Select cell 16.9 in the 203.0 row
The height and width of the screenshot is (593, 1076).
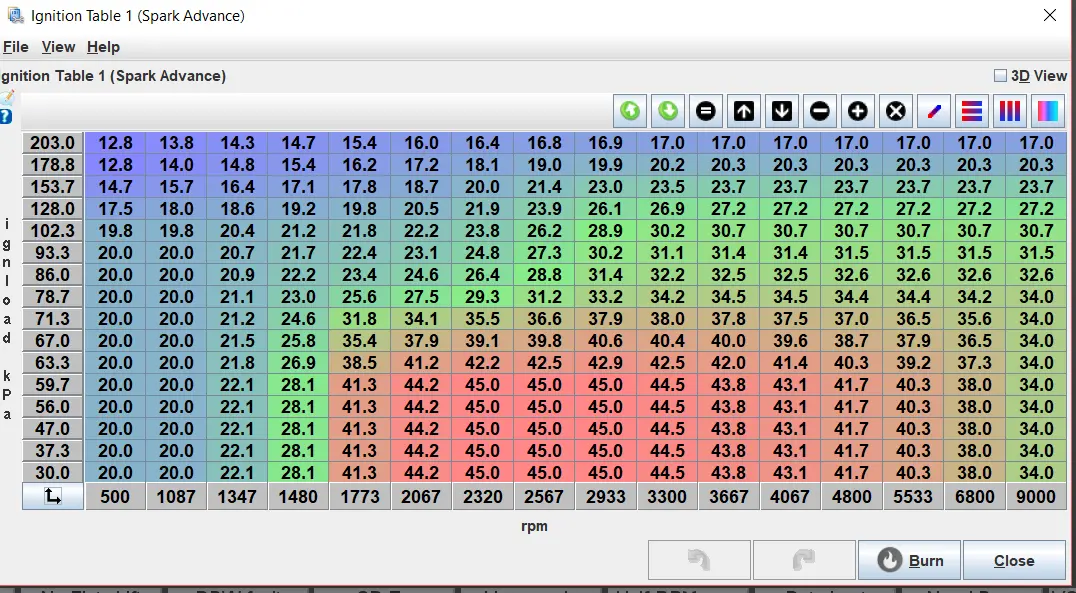tap(606, 143)
